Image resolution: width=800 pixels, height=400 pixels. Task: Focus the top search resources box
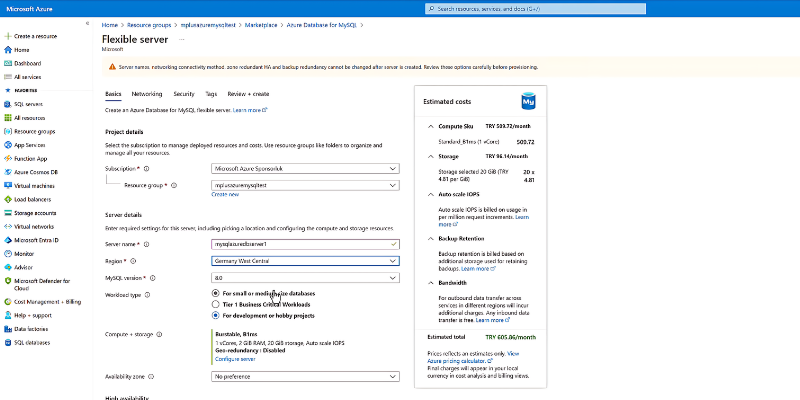point(535,9)
